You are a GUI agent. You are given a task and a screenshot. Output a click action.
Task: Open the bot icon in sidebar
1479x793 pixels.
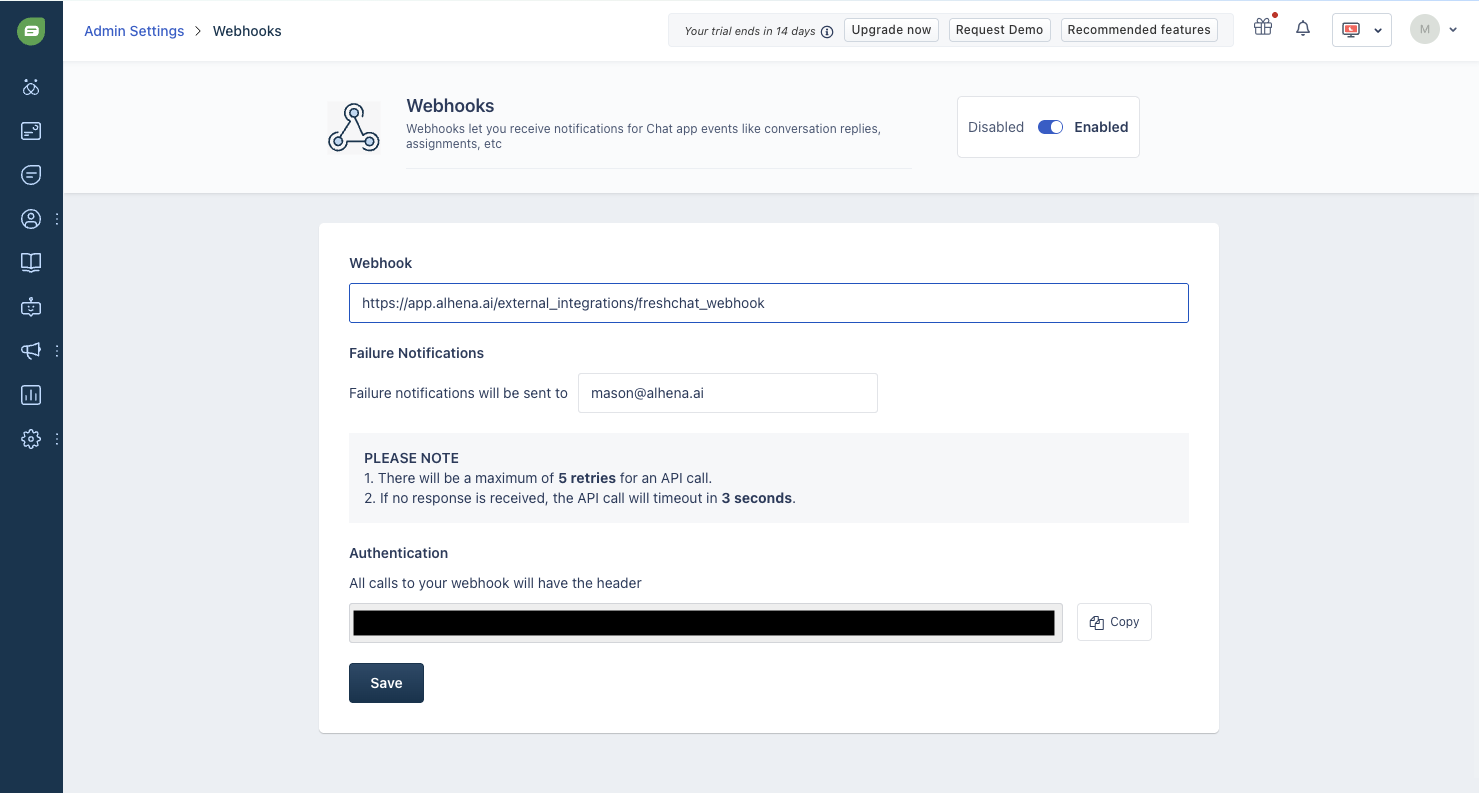(31, 307)
